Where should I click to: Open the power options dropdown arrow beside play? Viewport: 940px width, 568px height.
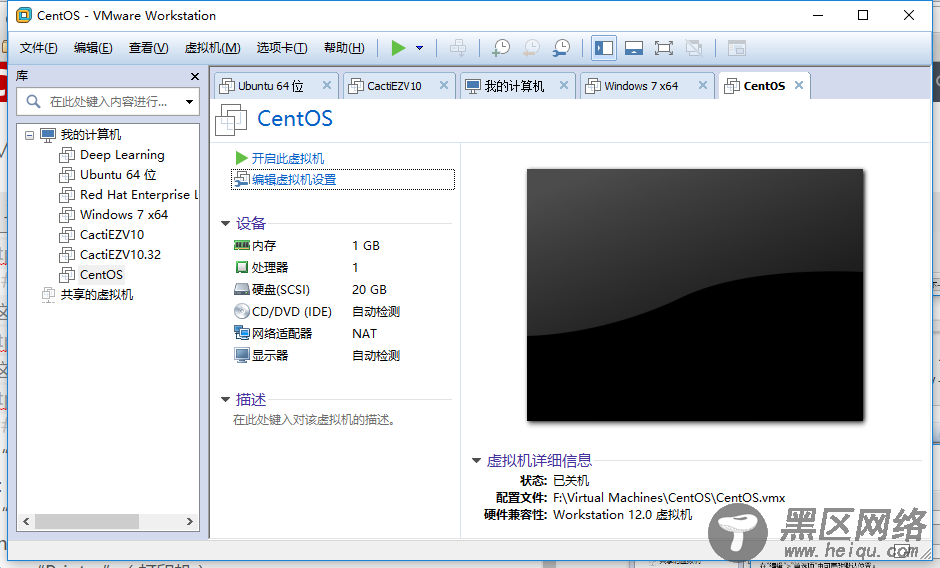420,48
